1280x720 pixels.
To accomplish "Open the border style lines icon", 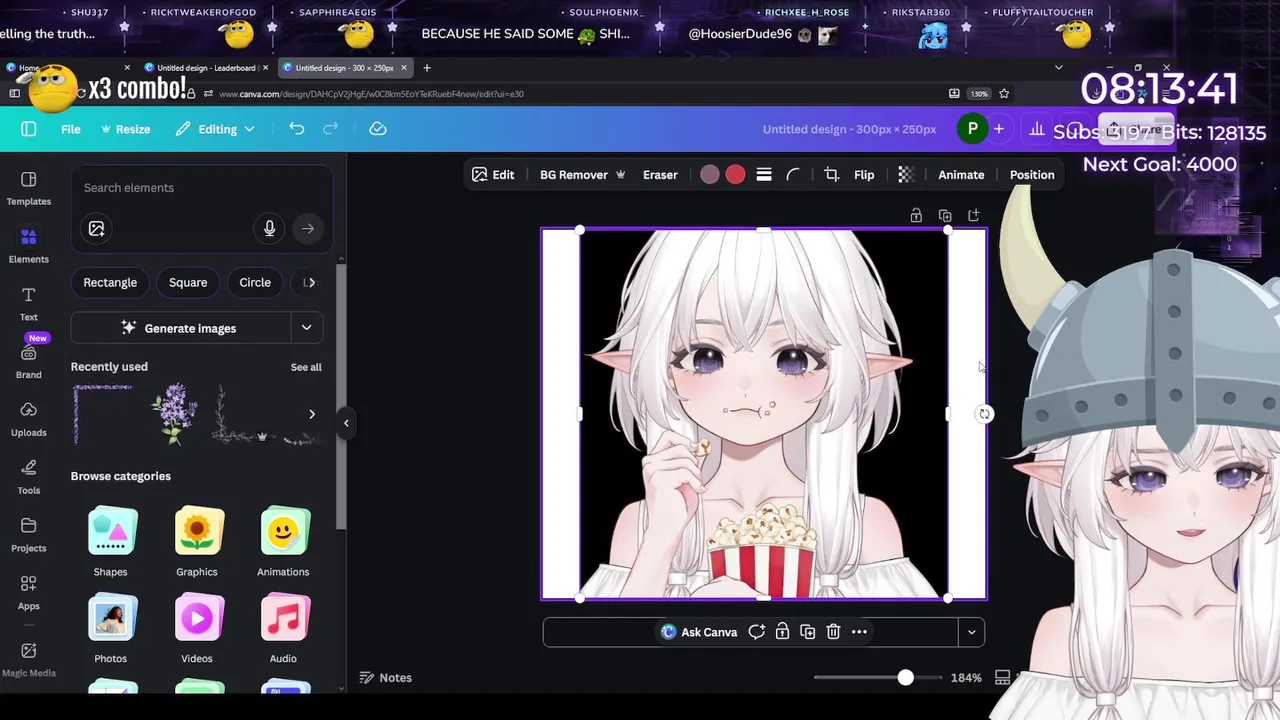I will (764, 175).
